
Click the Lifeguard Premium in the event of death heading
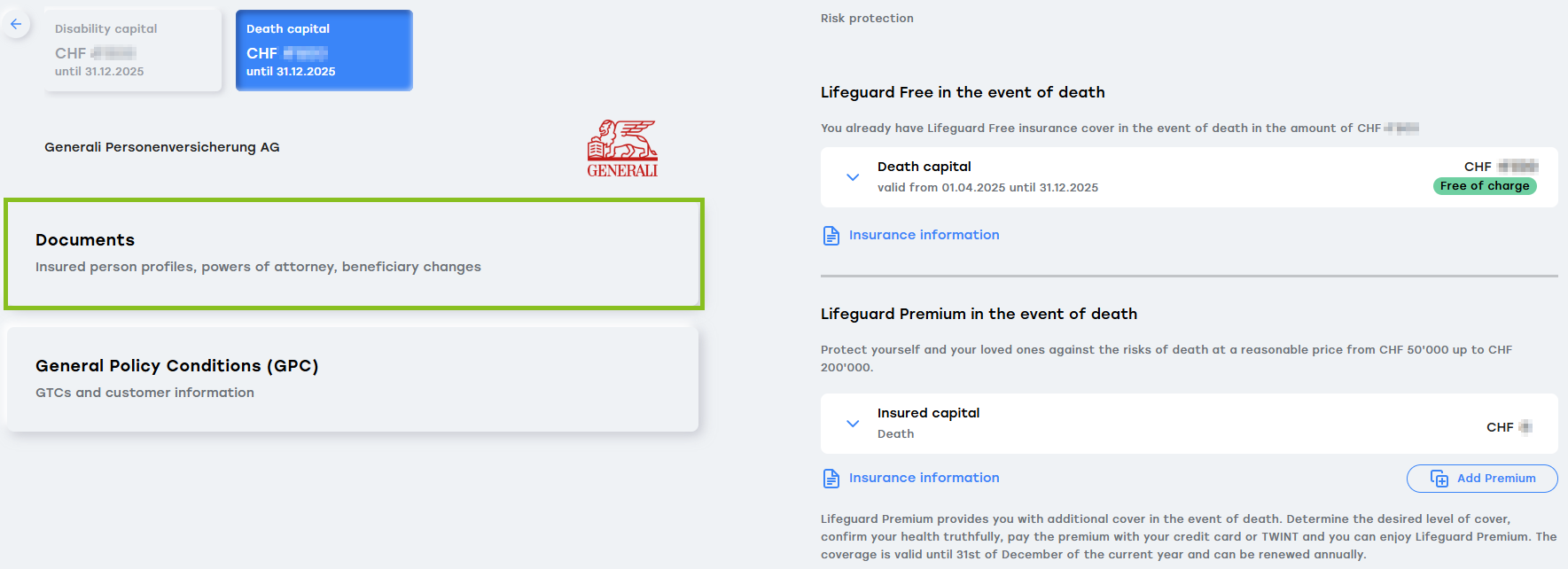coord(979,314)
